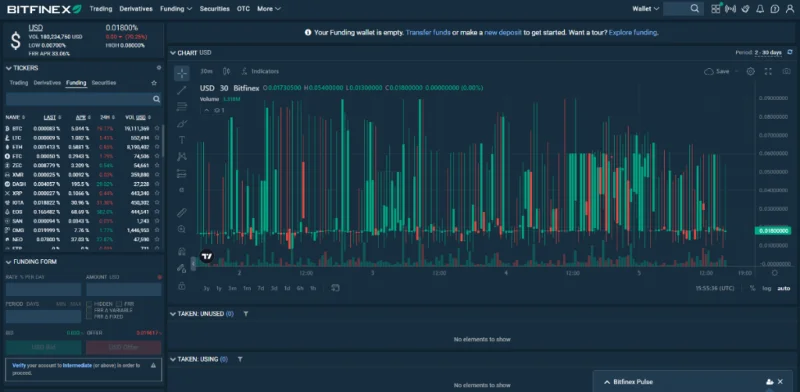Enter fullscreen chart mode
Screen dimensions: 800x392
pos(768,71)
